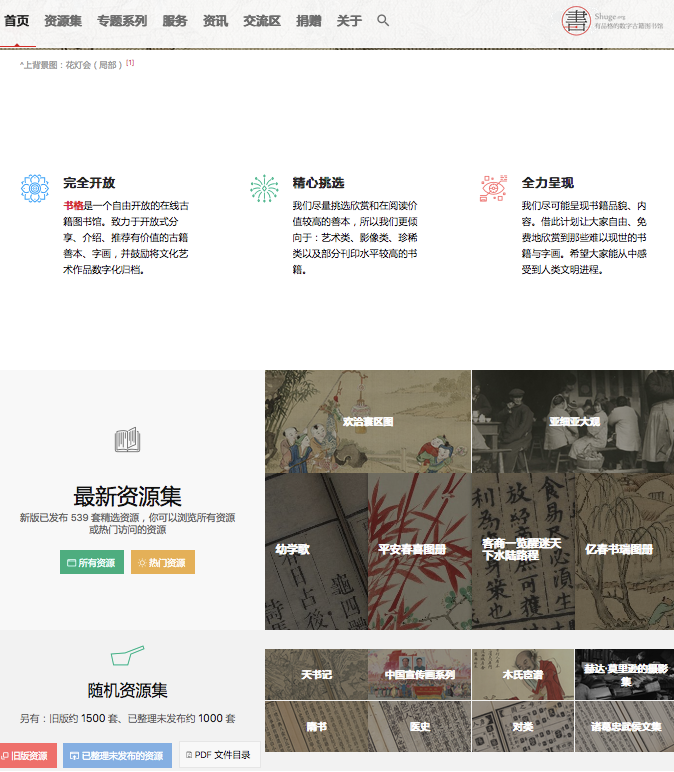Open the 平安春喜图册 thumbnail
This screenshot has height=772, width=674.
(419, 551)
